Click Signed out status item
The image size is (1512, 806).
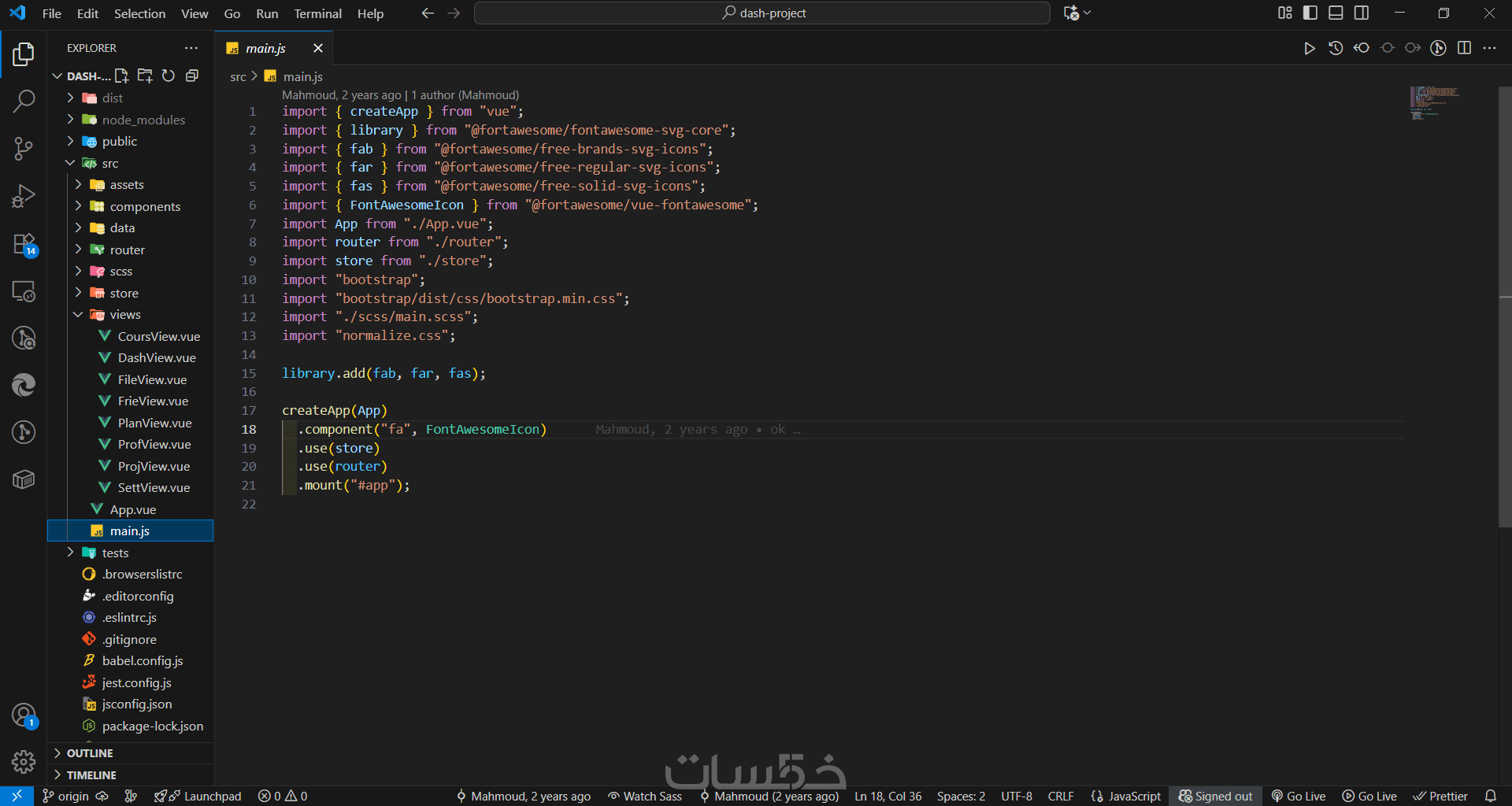(x=1215, y=796)
